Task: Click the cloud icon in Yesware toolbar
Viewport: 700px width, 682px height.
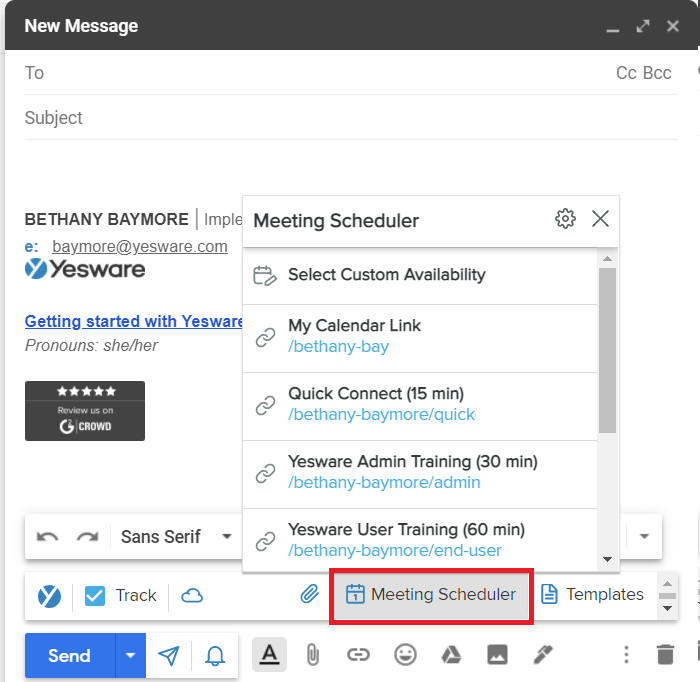Action: tap(192, 596)
